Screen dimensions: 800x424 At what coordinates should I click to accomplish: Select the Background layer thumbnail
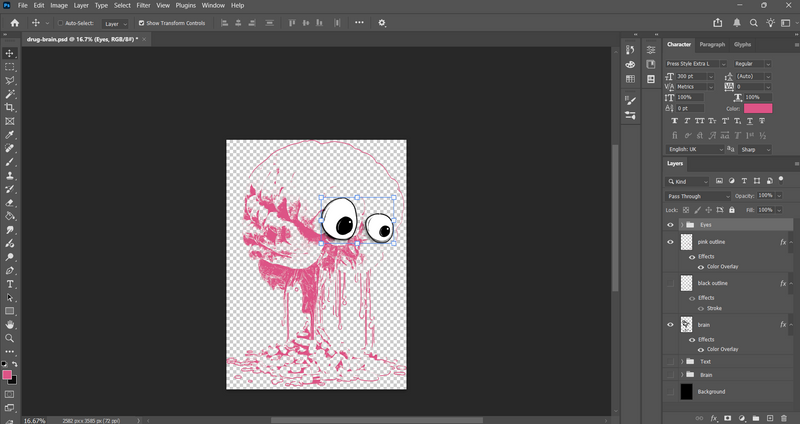[x=686, y=392]
